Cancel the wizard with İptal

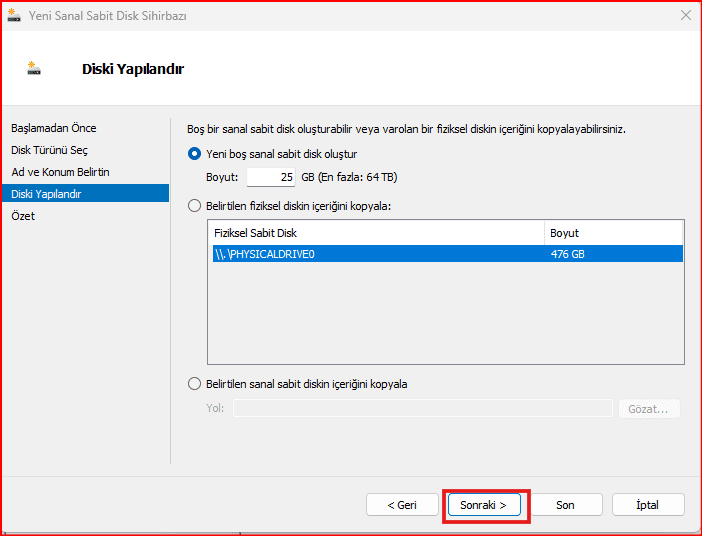point(648,505)
